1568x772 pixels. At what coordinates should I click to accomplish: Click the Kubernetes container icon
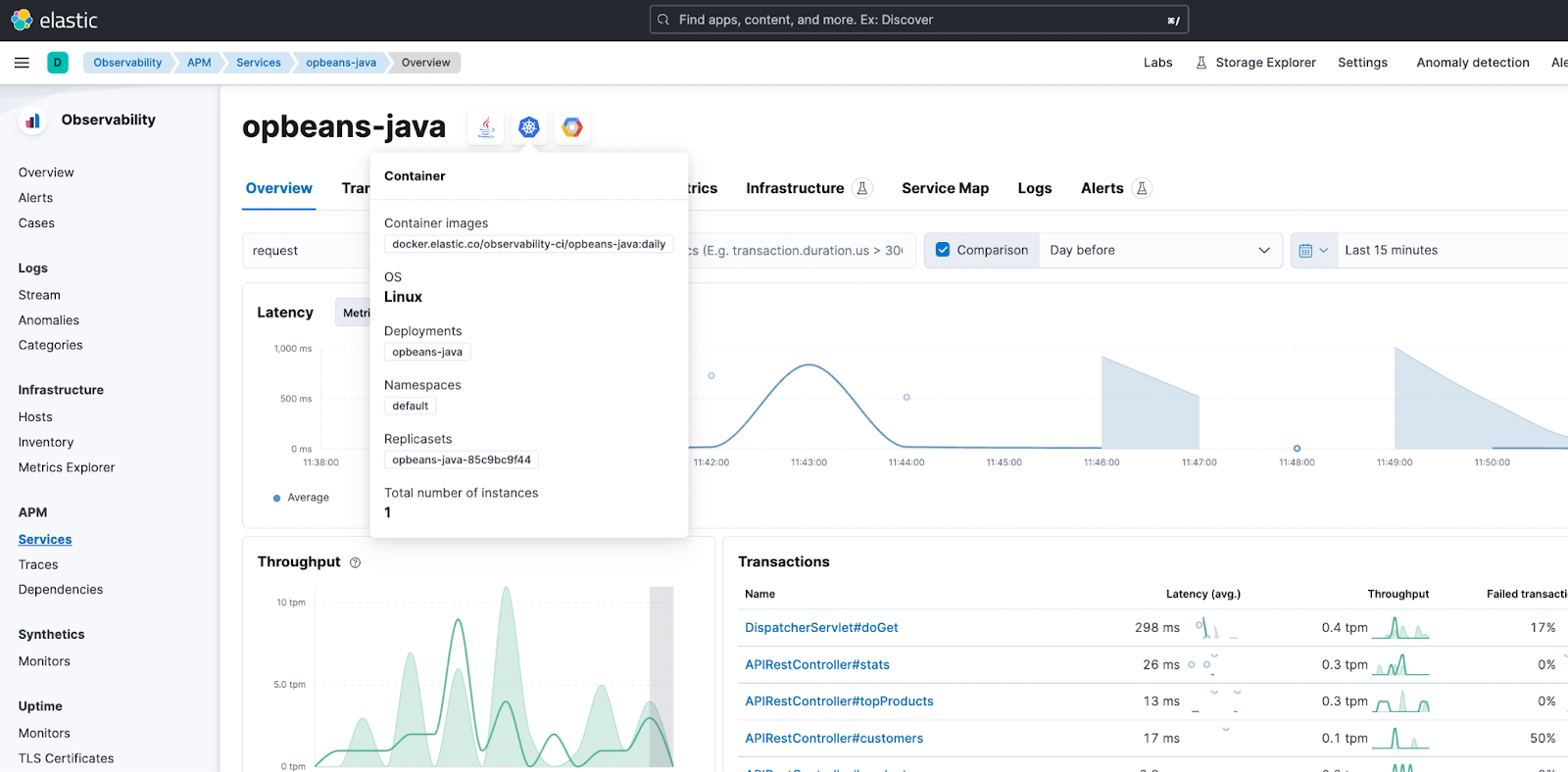(x=529, y=127)
